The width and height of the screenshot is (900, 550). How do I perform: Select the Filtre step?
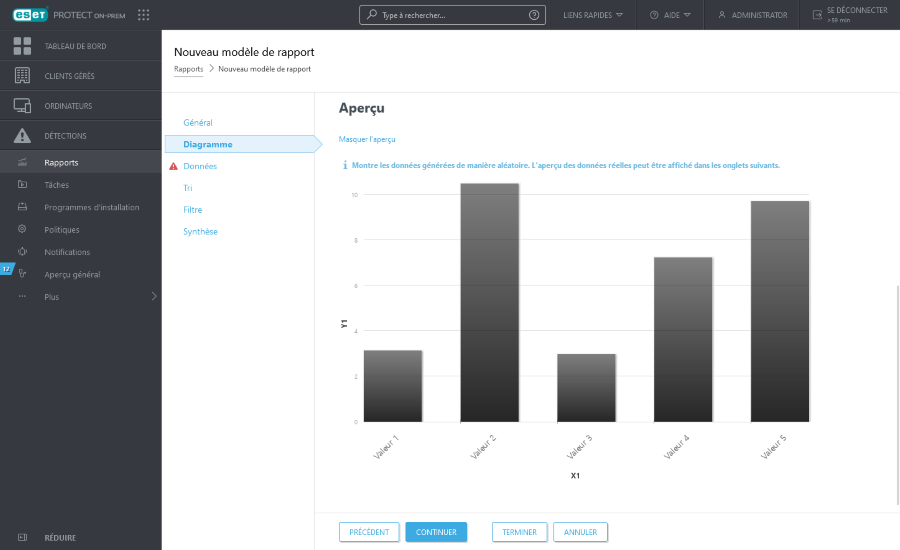coord(193,210)
